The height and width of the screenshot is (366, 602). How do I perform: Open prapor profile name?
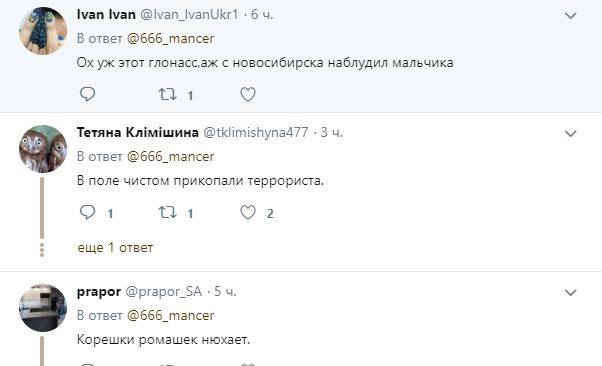click(99, 292)
